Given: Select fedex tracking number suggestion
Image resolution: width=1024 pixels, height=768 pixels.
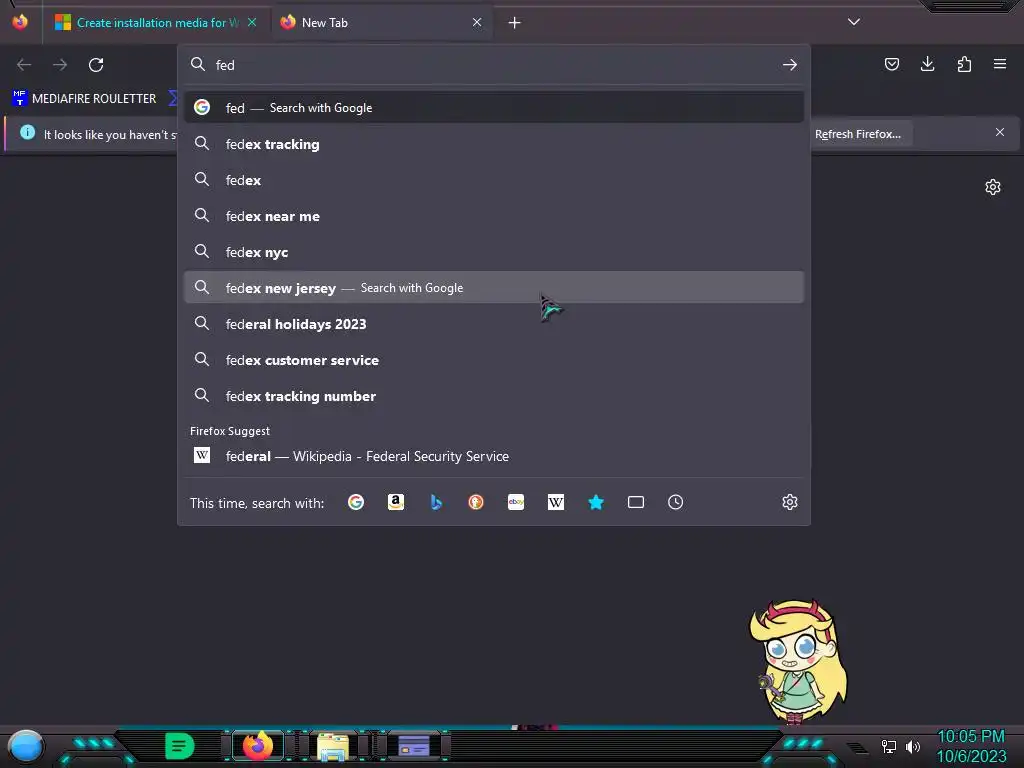Looking at the screenshot, I should [494, 396].
